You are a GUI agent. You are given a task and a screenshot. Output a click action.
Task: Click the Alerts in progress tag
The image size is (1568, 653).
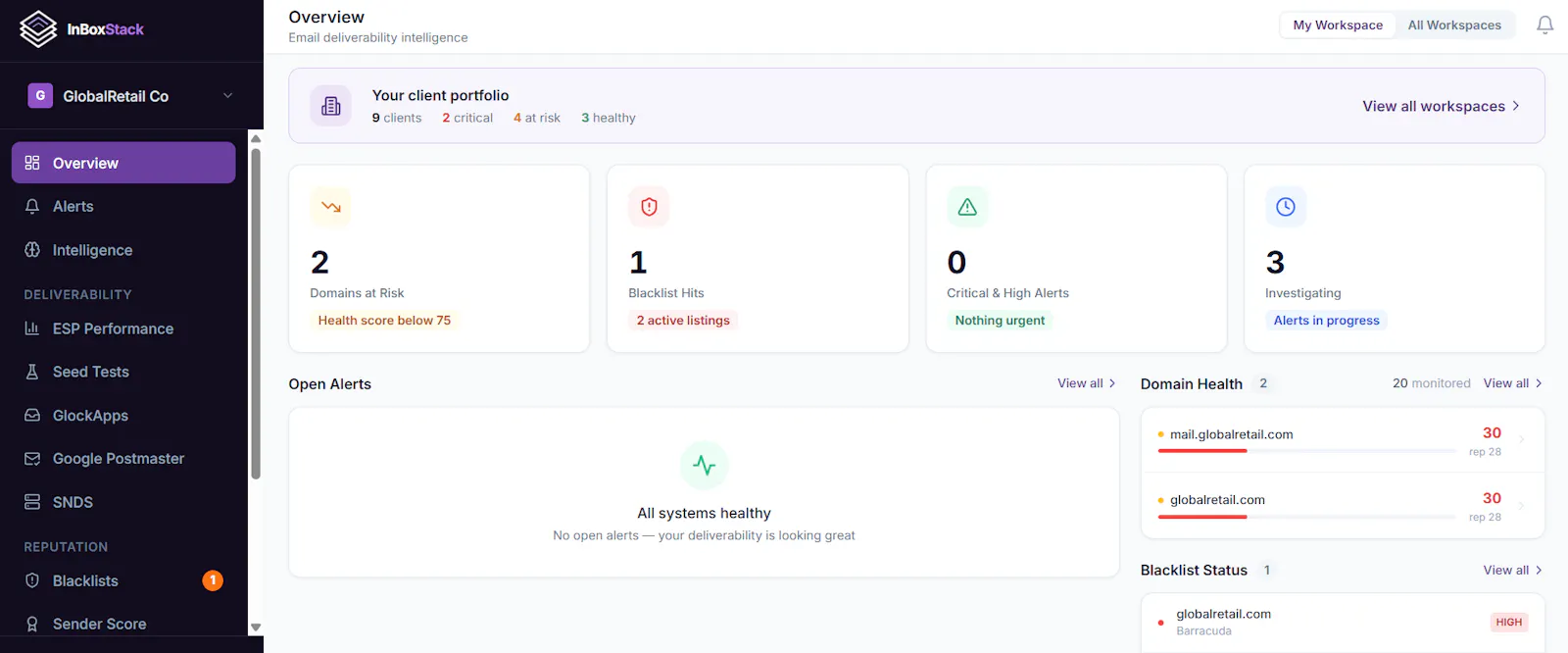coord(1326,321)
